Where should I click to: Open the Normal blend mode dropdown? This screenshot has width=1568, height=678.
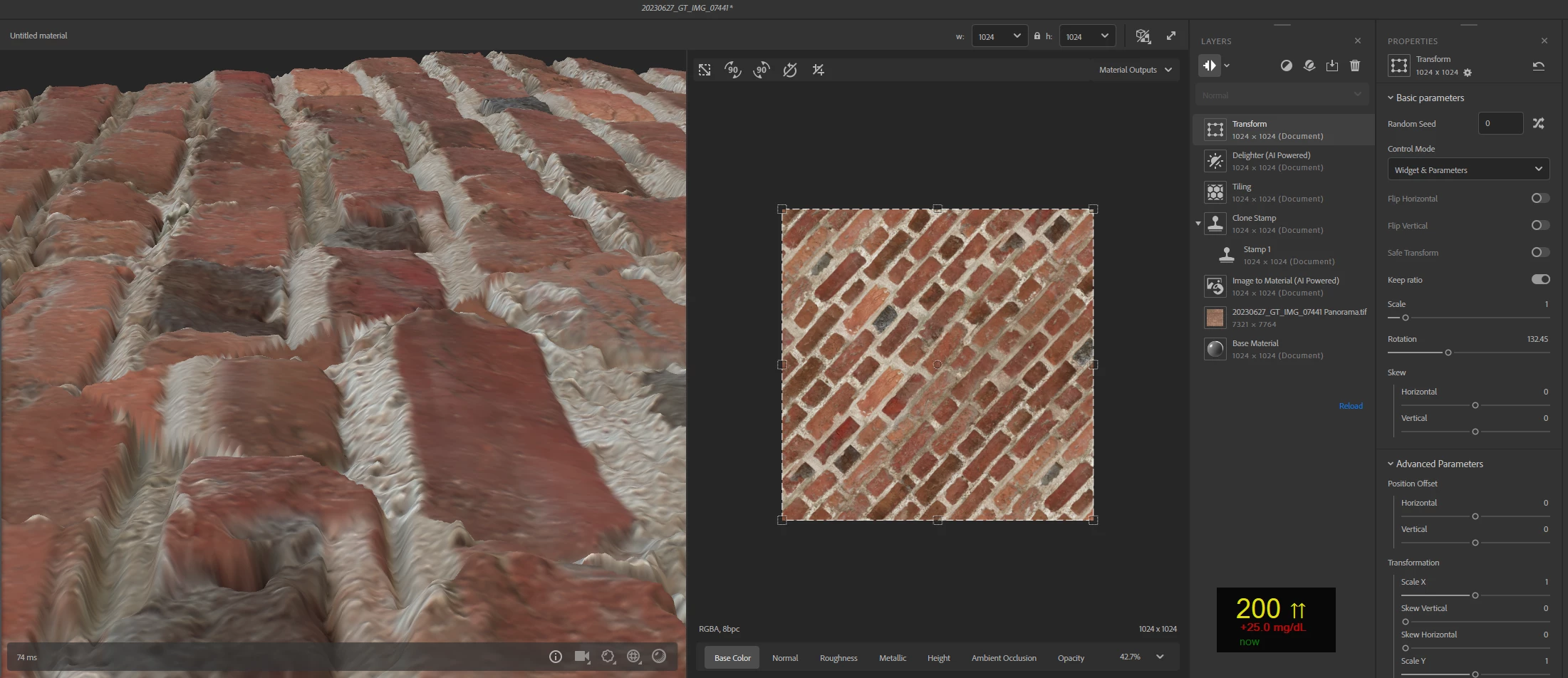pos(1282,95)
